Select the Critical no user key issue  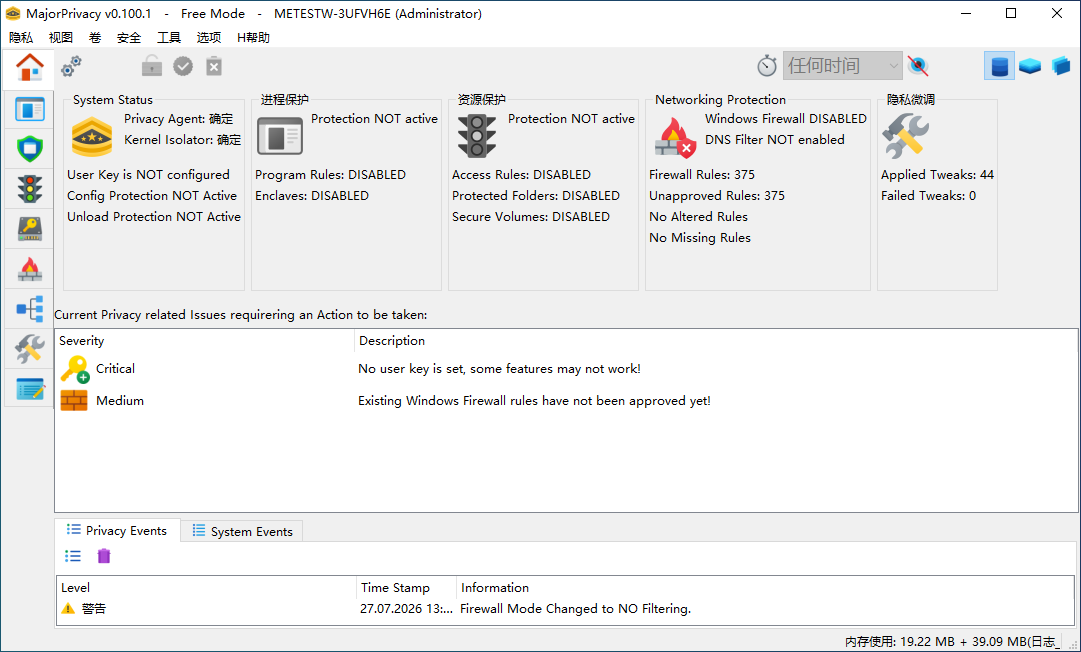[566, 369]
